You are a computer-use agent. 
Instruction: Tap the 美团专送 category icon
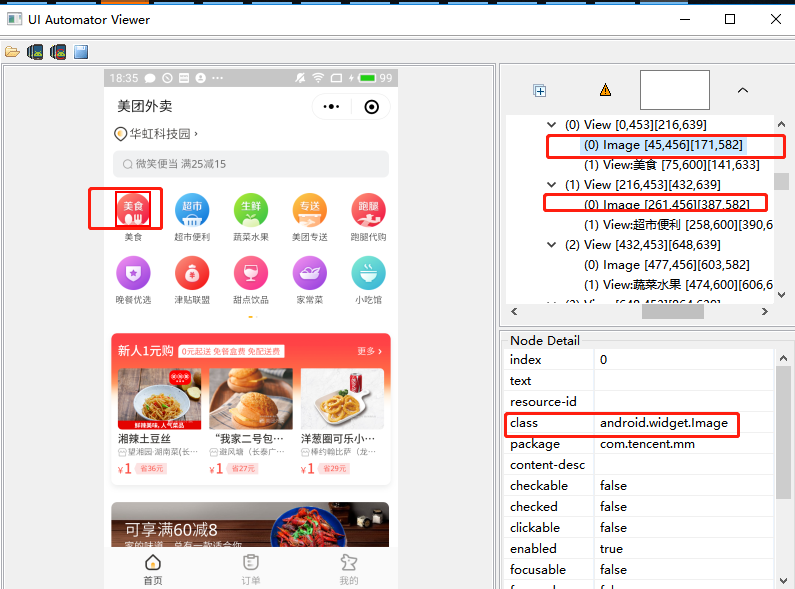pos(310,209)
